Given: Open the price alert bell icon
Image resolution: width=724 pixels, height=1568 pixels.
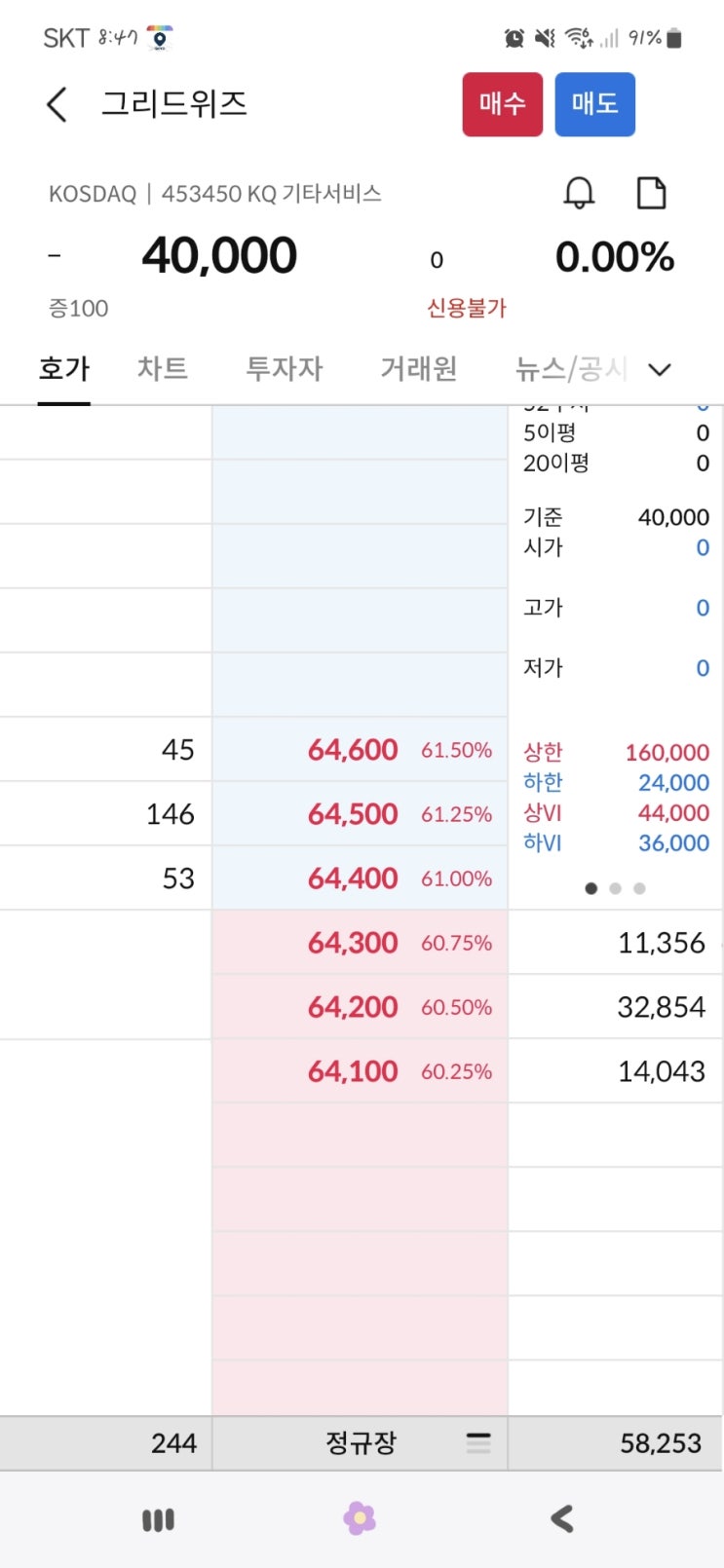Looking at the screenshot, I should (579, 193).
